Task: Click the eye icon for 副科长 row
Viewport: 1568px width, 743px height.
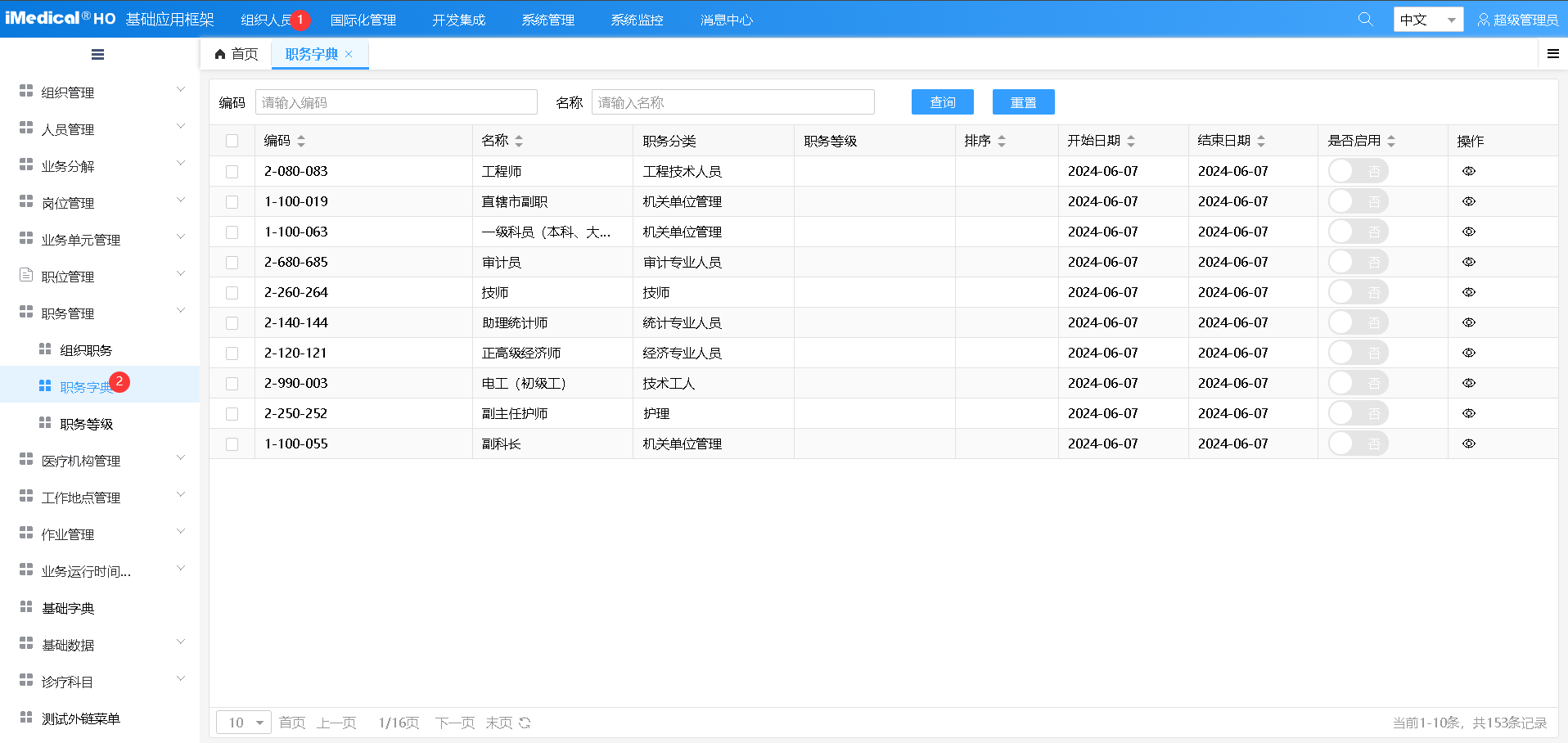Action: [x=1468, y=444]
